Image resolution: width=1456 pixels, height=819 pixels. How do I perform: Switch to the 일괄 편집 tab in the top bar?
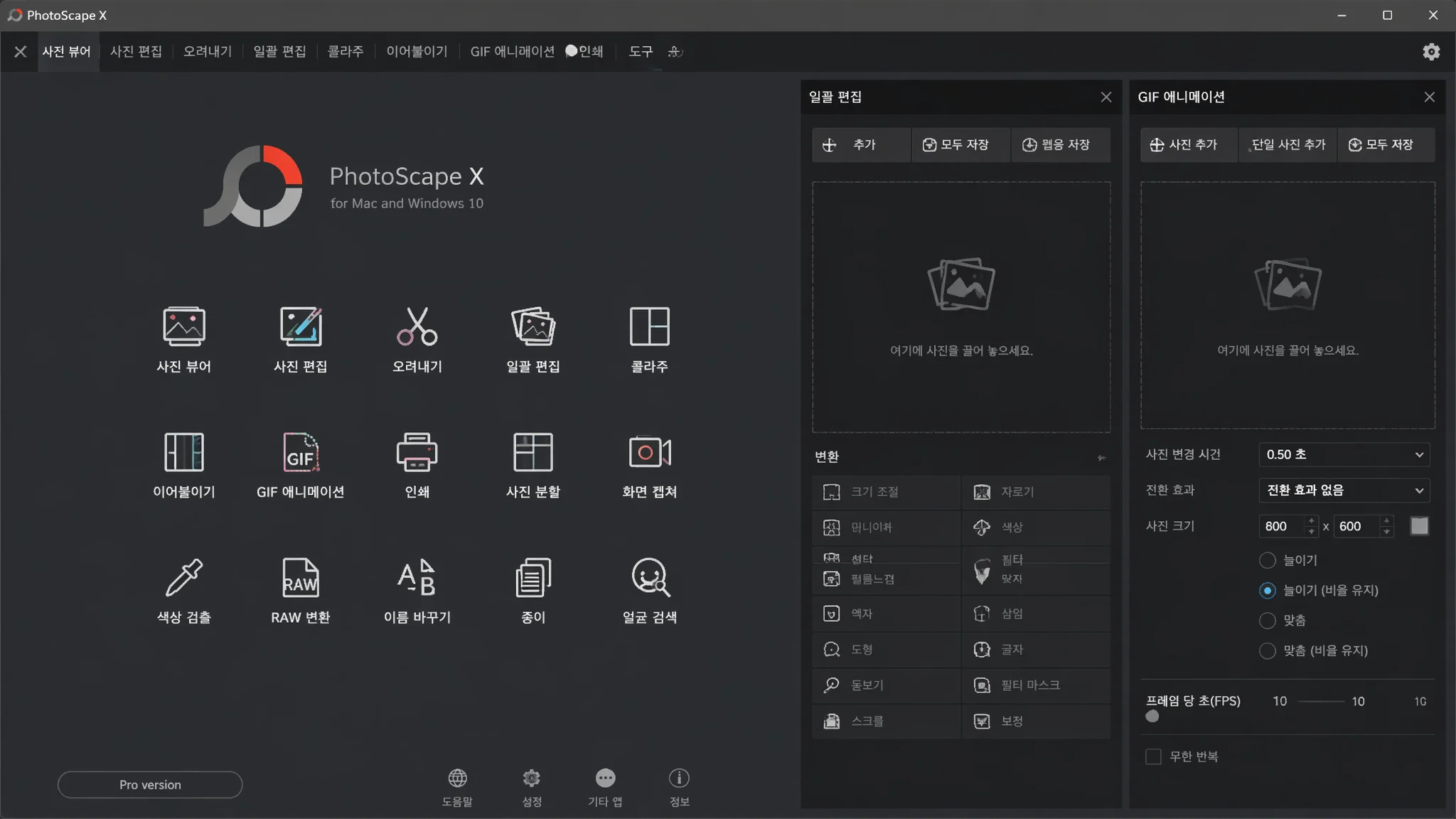click(x=279, y=51)
